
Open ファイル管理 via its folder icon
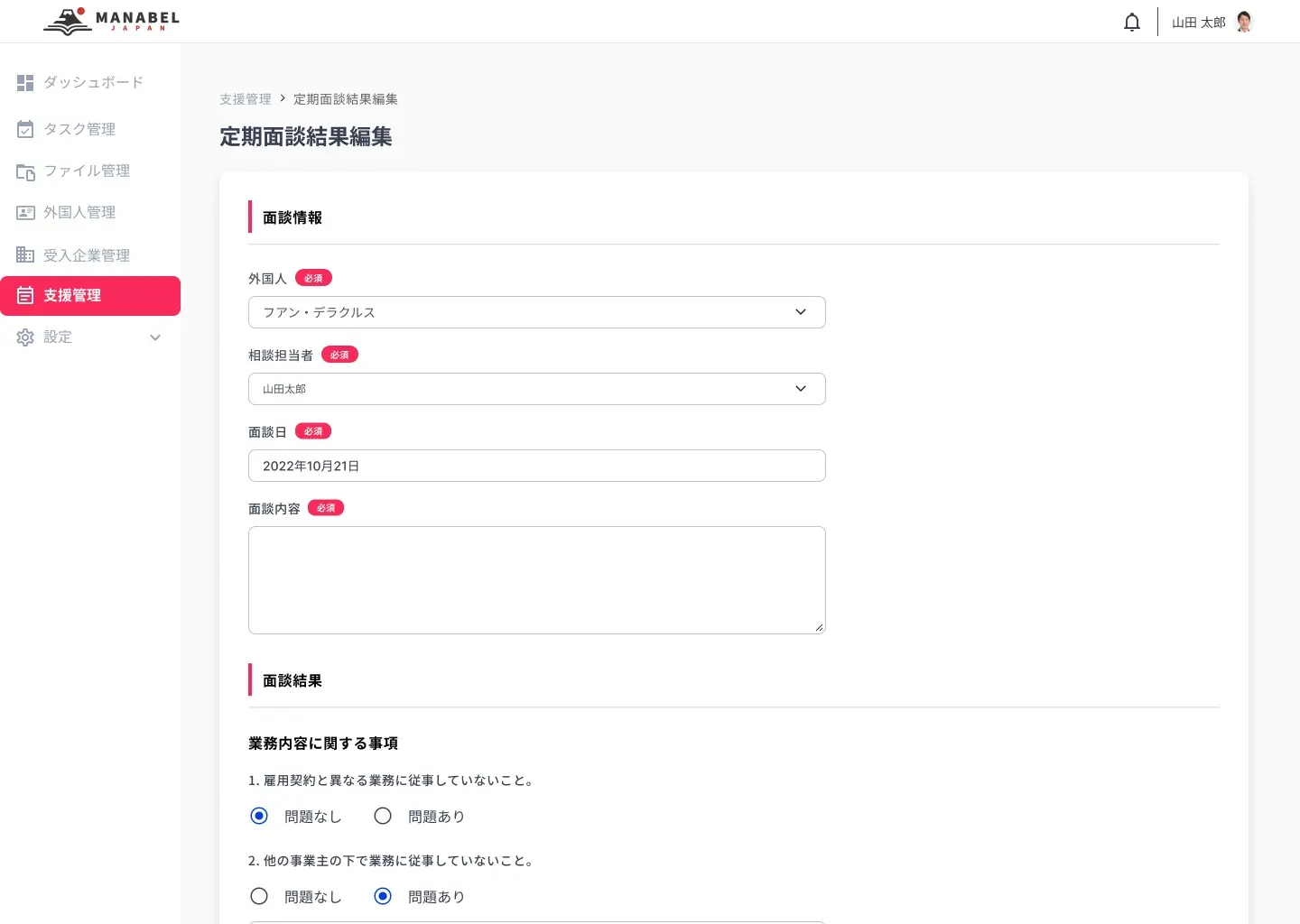tap(24, 171)
